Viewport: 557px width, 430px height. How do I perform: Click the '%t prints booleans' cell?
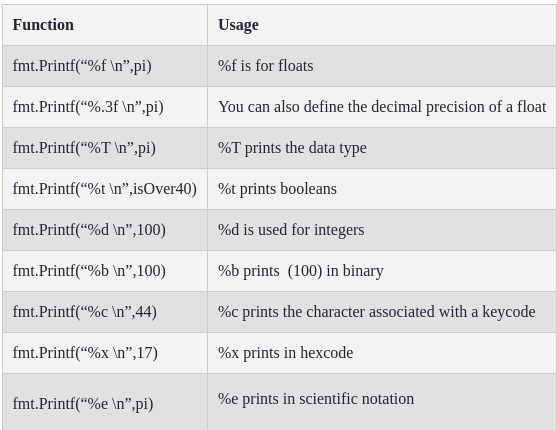(382, 189)
